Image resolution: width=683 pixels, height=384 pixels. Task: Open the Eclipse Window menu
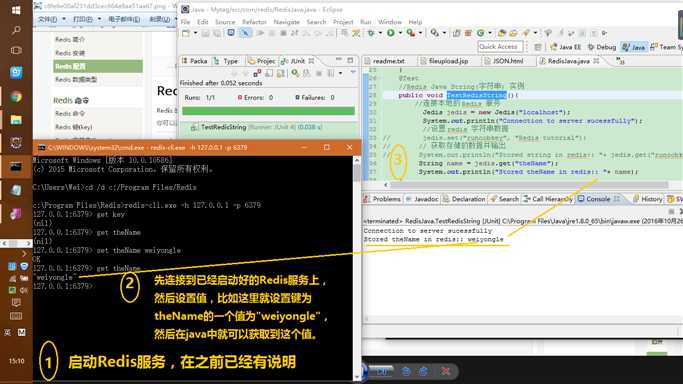tap(389, 22)
